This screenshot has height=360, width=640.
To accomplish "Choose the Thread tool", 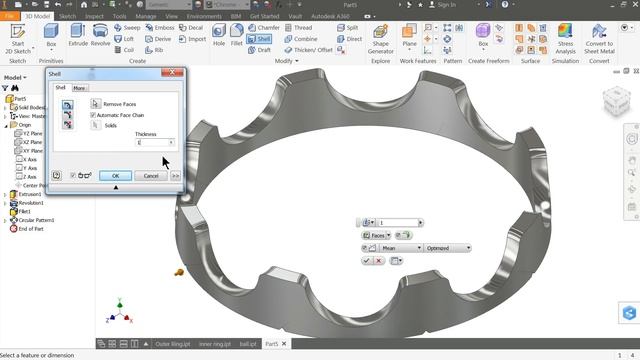I will [298, 28].
